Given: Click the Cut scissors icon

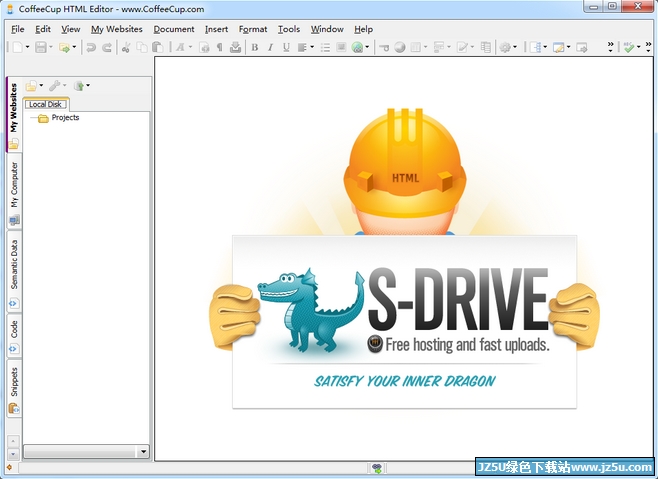Looking at the screenshot, I should pyautogui.click(x=125, y=48).
